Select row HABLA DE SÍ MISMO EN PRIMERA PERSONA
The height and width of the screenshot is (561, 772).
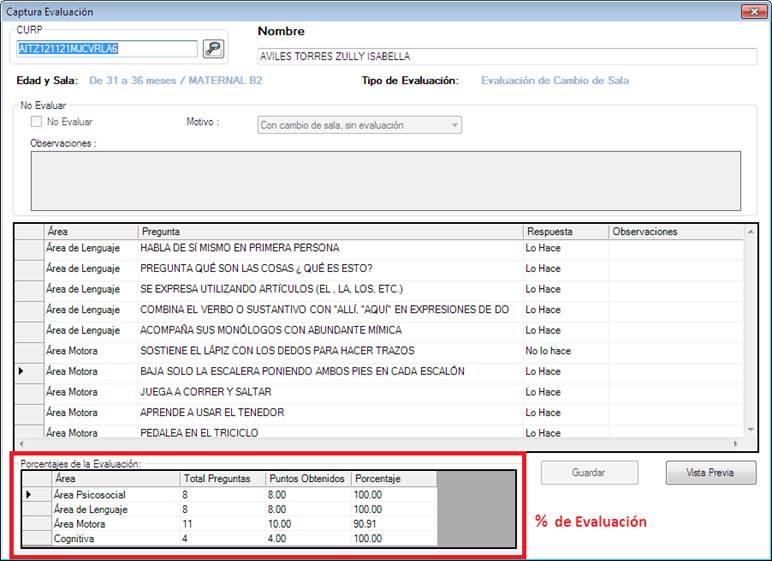[379, 248]
